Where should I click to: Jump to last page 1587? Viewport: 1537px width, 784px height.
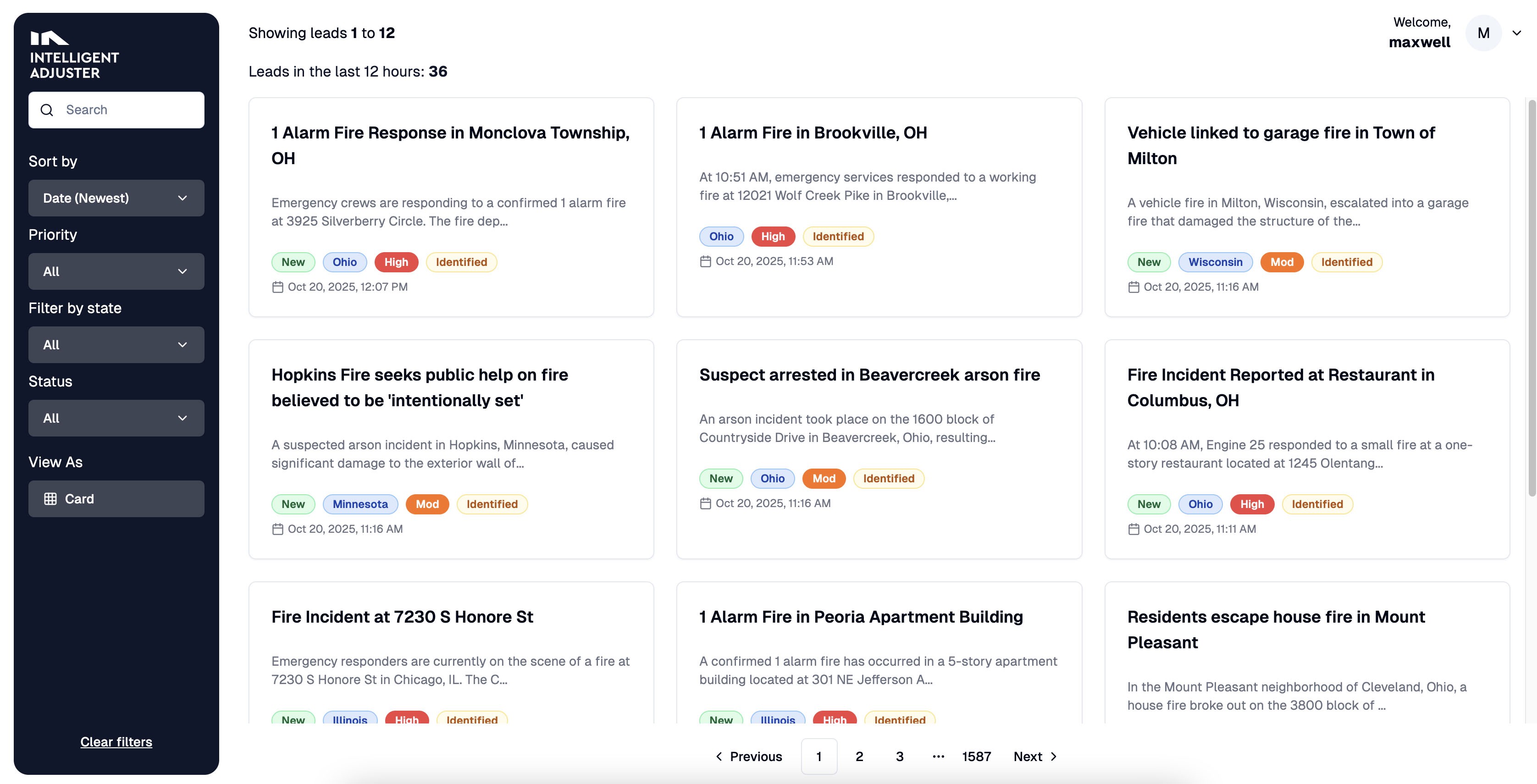click(x=976, y=756)
